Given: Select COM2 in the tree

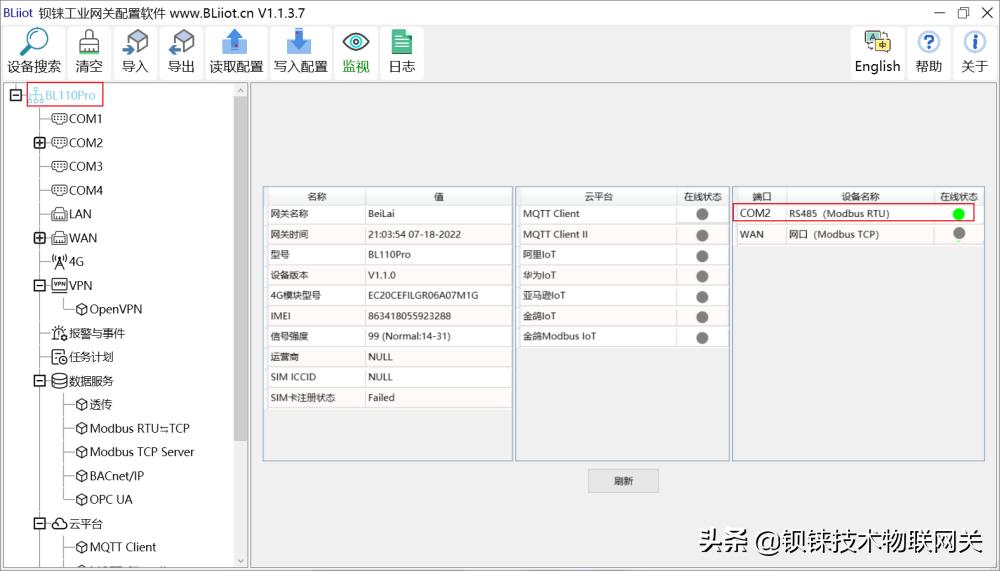Looking at the screenshot, I should [x=77, y=143].
